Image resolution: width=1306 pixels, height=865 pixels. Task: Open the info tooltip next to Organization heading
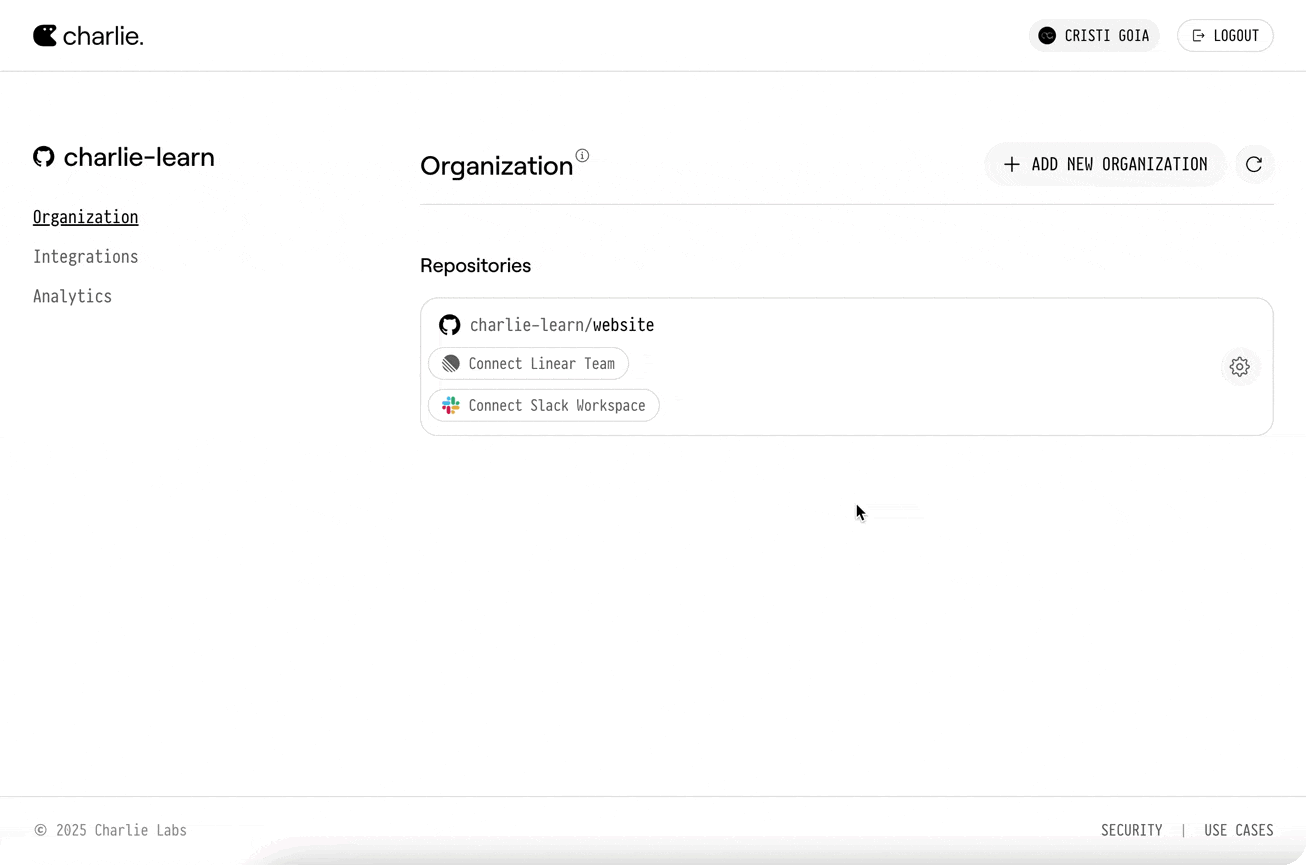click(x=583, y=155)
